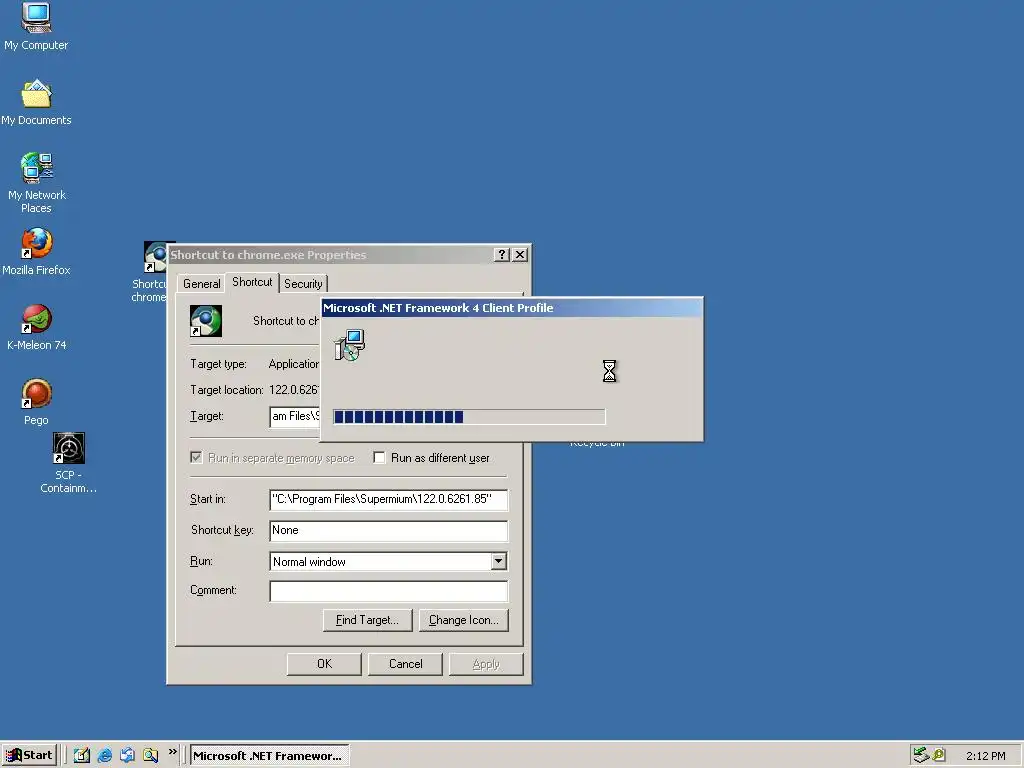Image resolution: width=1024 pixels, height=768 pixels.
Task: Click the Microsoft .NET Framework taskbar button
Action: coord(270,756)
